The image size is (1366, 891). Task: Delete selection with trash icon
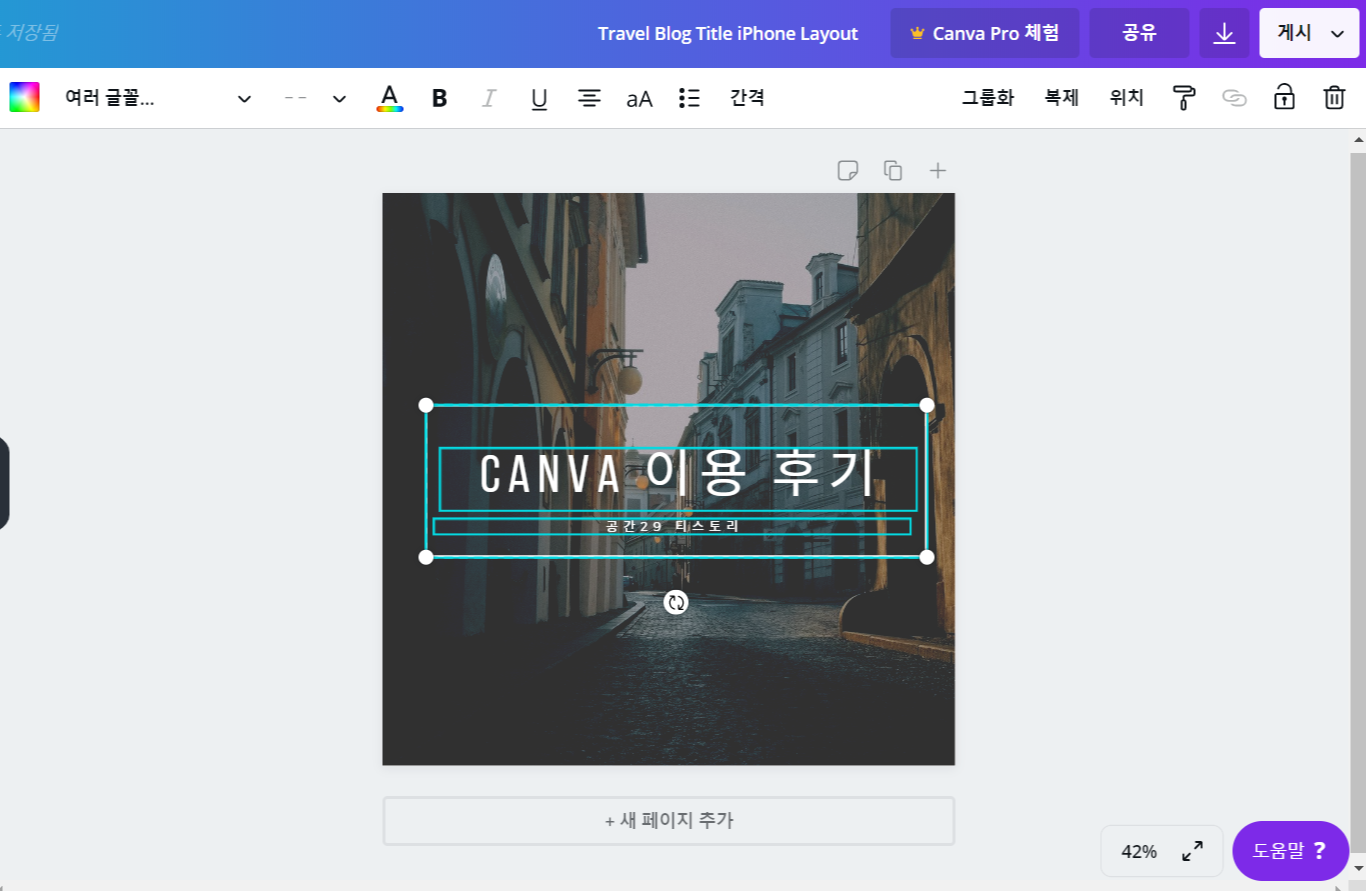(1334, 97)
